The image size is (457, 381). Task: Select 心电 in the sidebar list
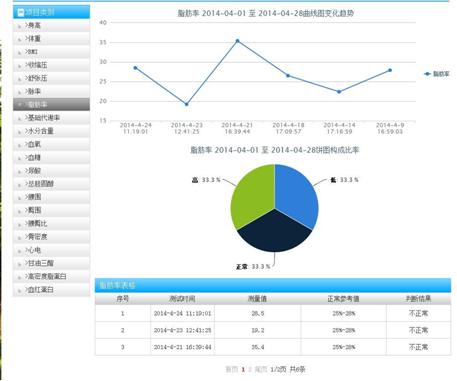point(51,250)
